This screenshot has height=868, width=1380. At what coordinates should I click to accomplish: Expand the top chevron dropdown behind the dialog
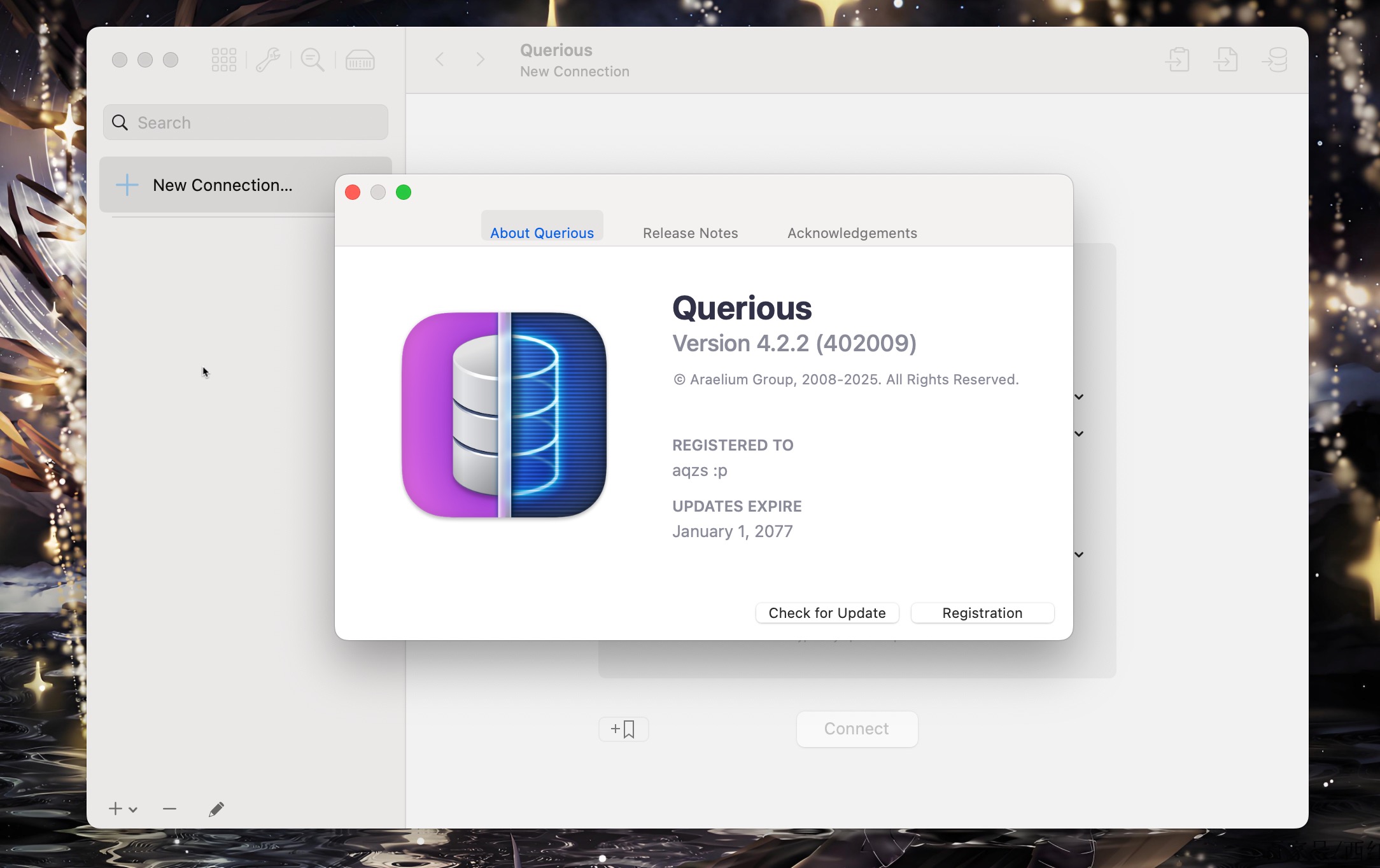(1079, 396)
